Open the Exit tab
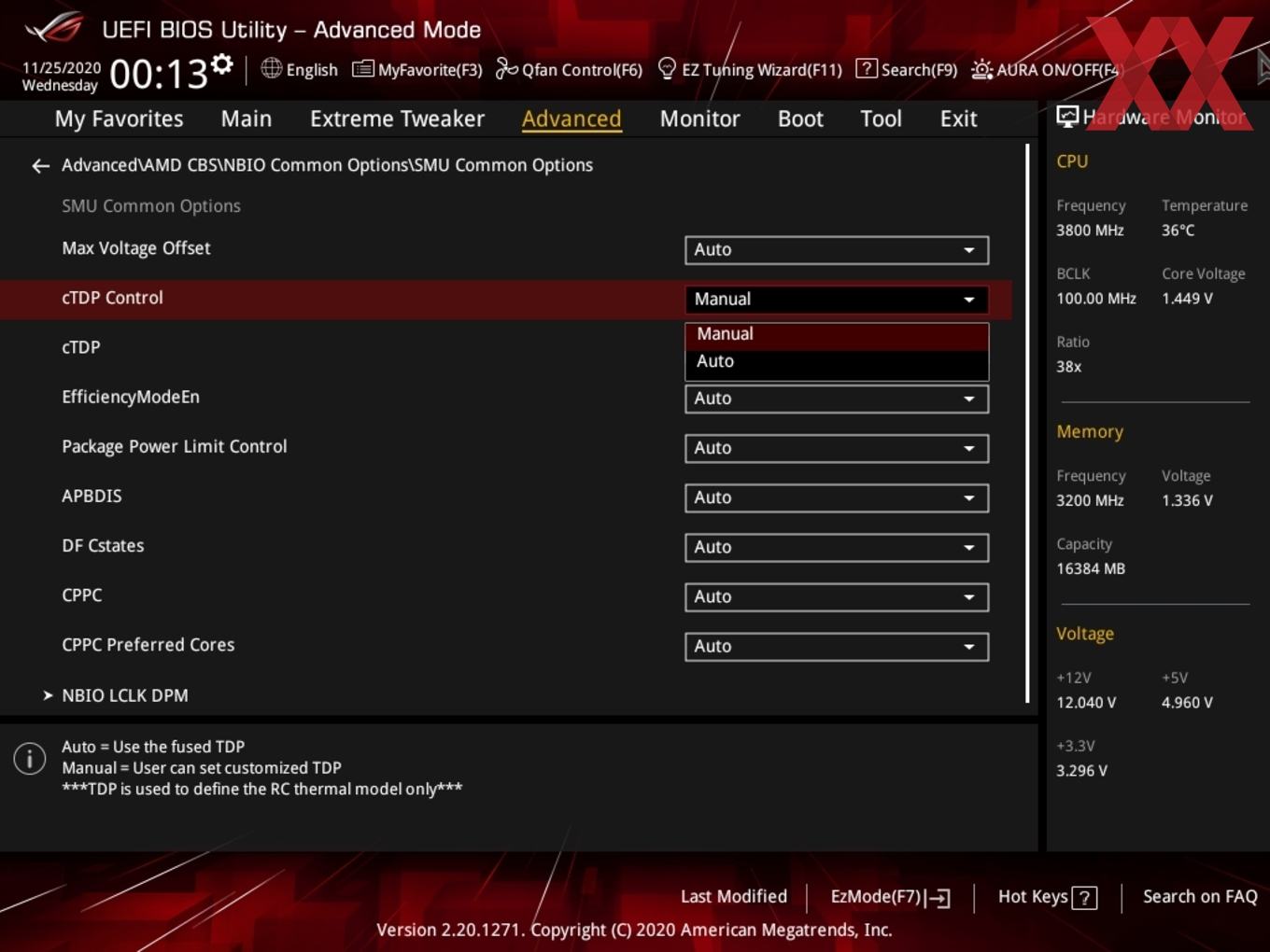The width and height of the screenshot is (1270, 952). pyautogui.click(x=958, y=119)
